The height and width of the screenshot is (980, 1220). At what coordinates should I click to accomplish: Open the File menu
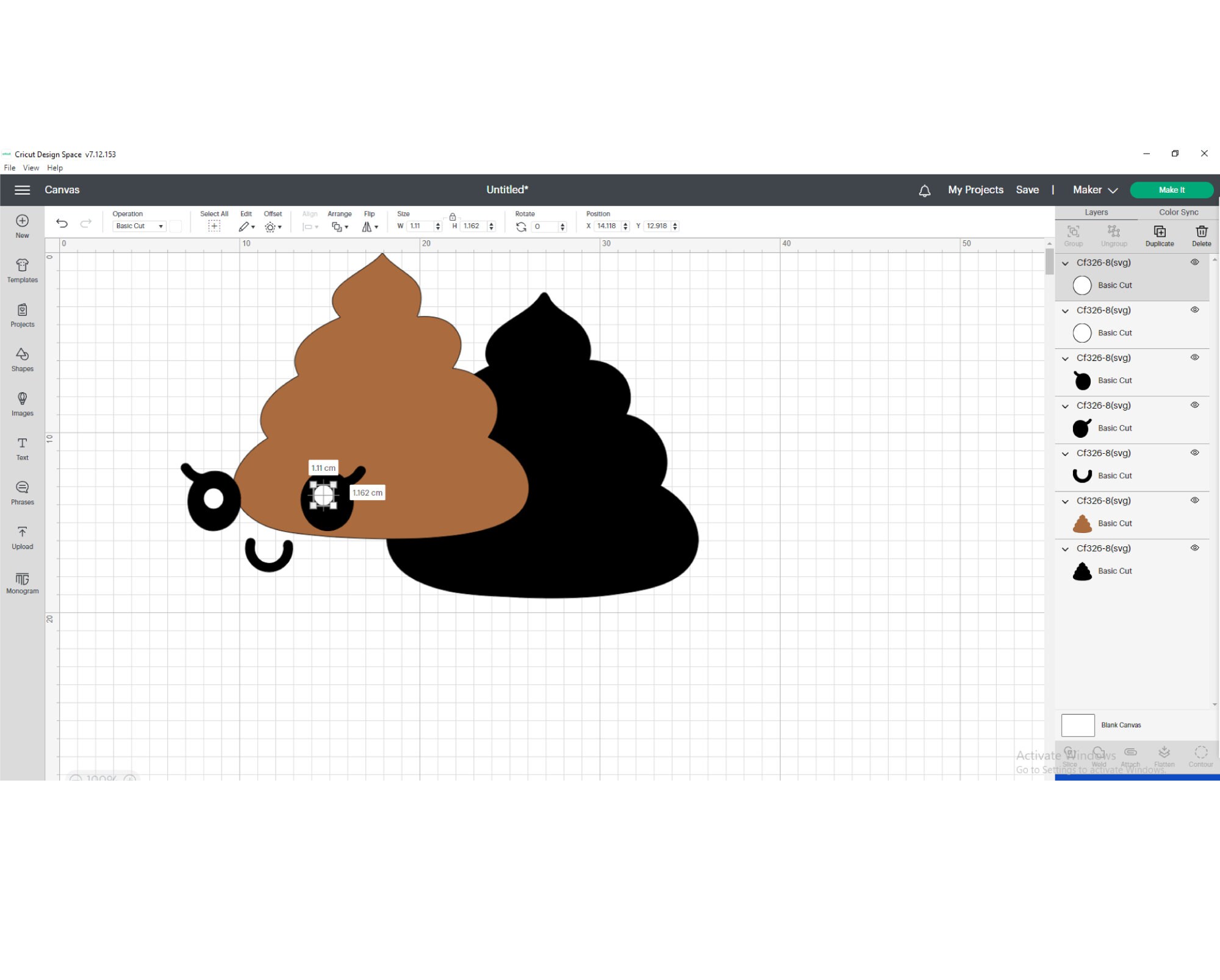tap(9, 168)
